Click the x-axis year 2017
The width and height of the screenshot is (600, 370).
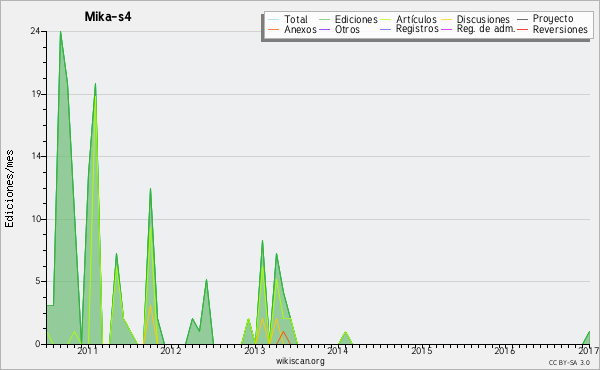[x=589, y=350]
